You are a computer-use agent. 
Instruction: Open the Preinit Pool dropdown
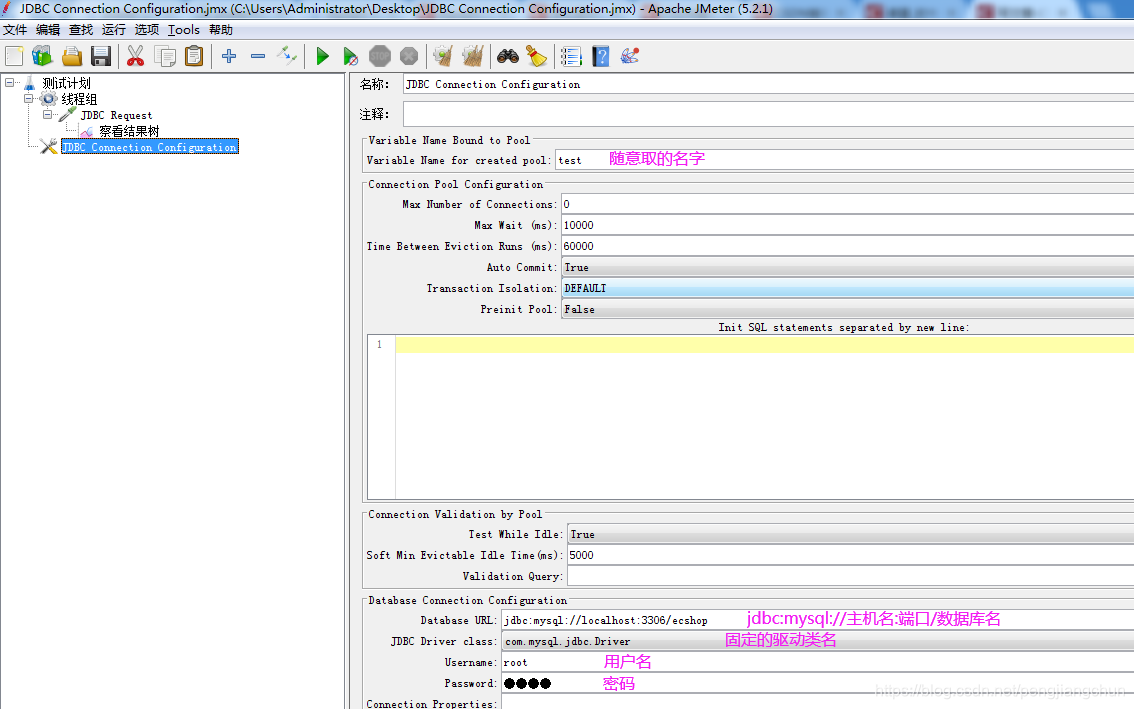click(x=848, y=310)
